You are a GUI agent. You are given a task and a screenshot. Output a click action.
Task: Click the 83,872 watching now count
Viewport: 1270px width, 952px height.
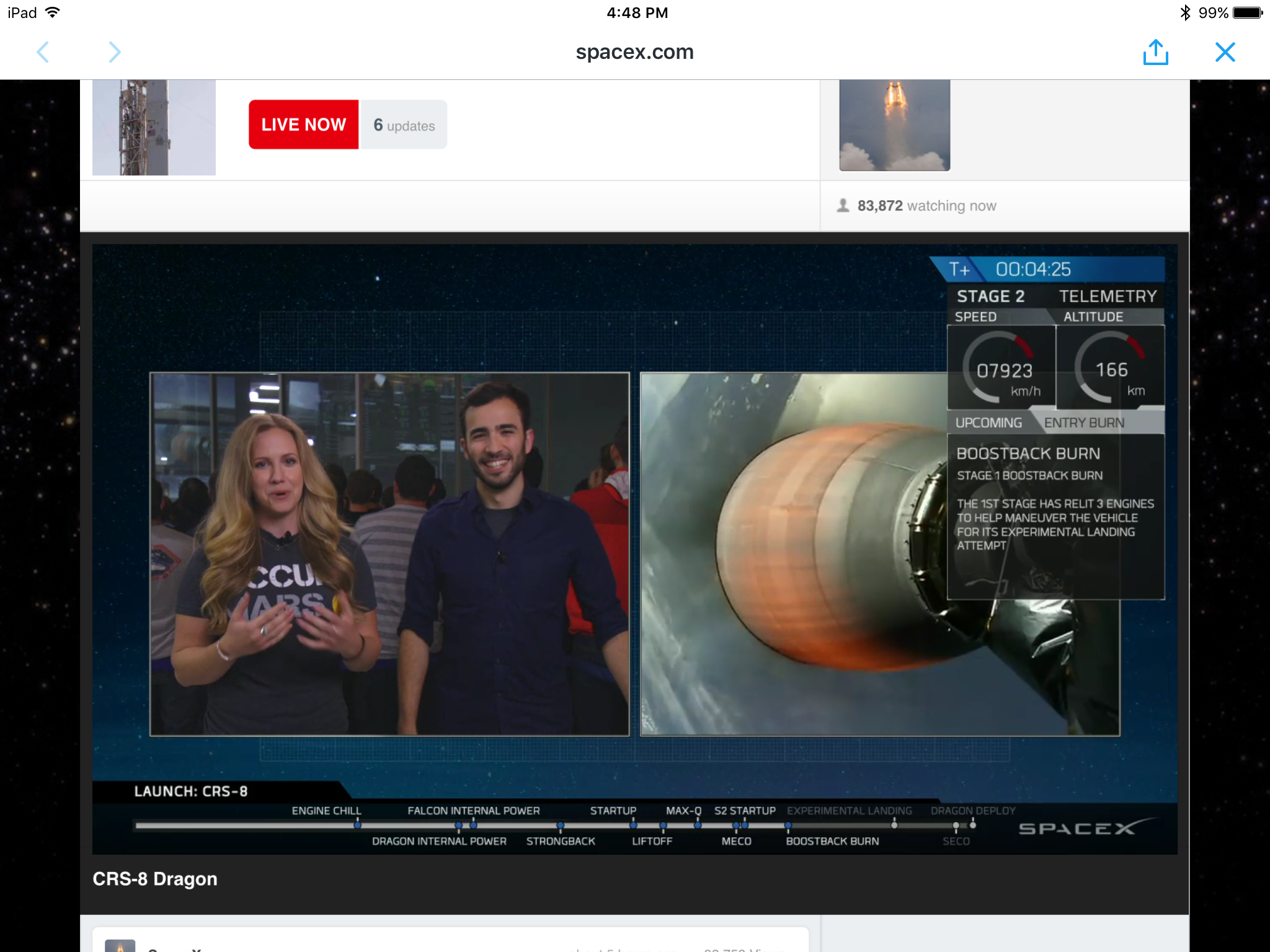click(926, 206)
